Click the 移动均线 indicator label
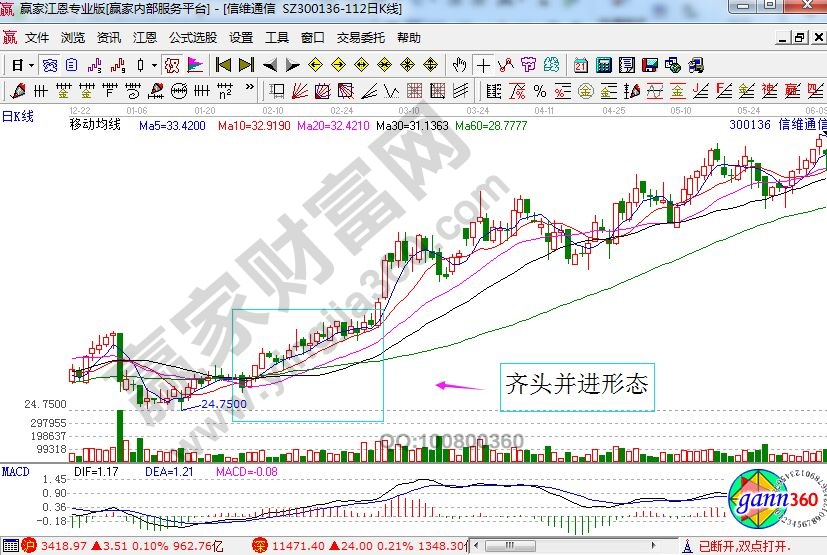Screen dimensions: 827x555 pyautogui.click(x=95, y=125)
